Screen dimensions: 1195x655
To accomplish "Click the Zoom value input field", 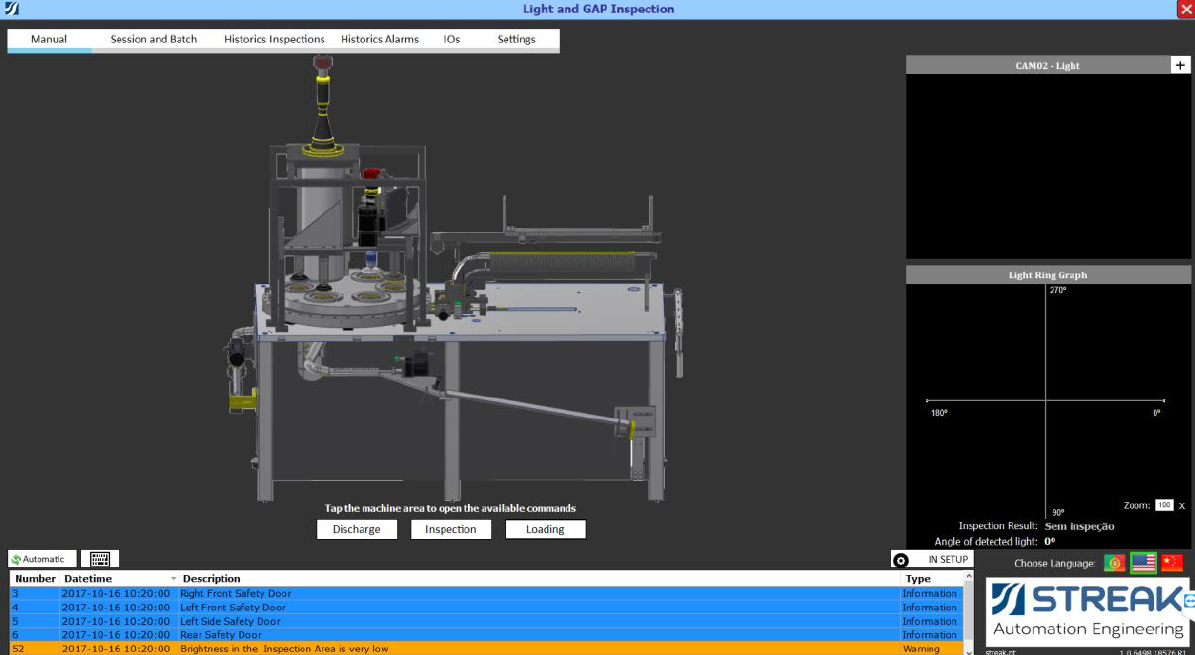I will click(x=1163, y=505).
